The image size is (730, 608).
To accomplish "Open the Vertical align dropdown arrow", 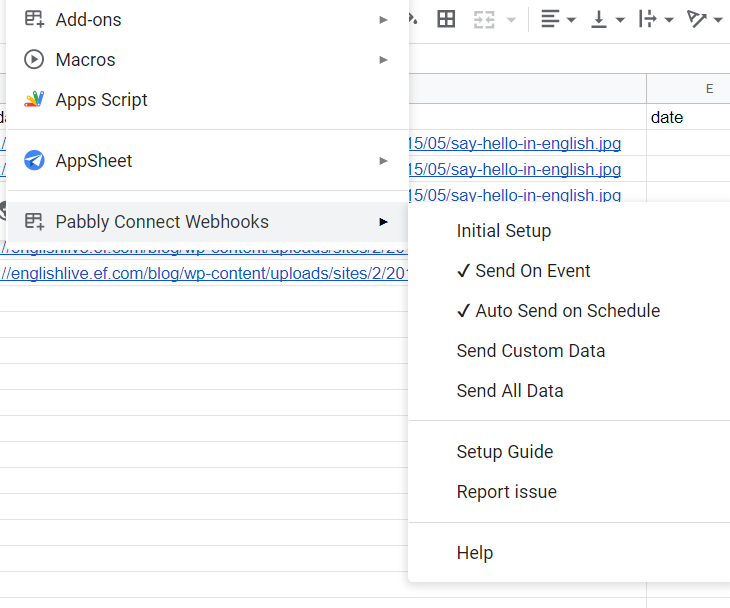I will tap(620, 20).
